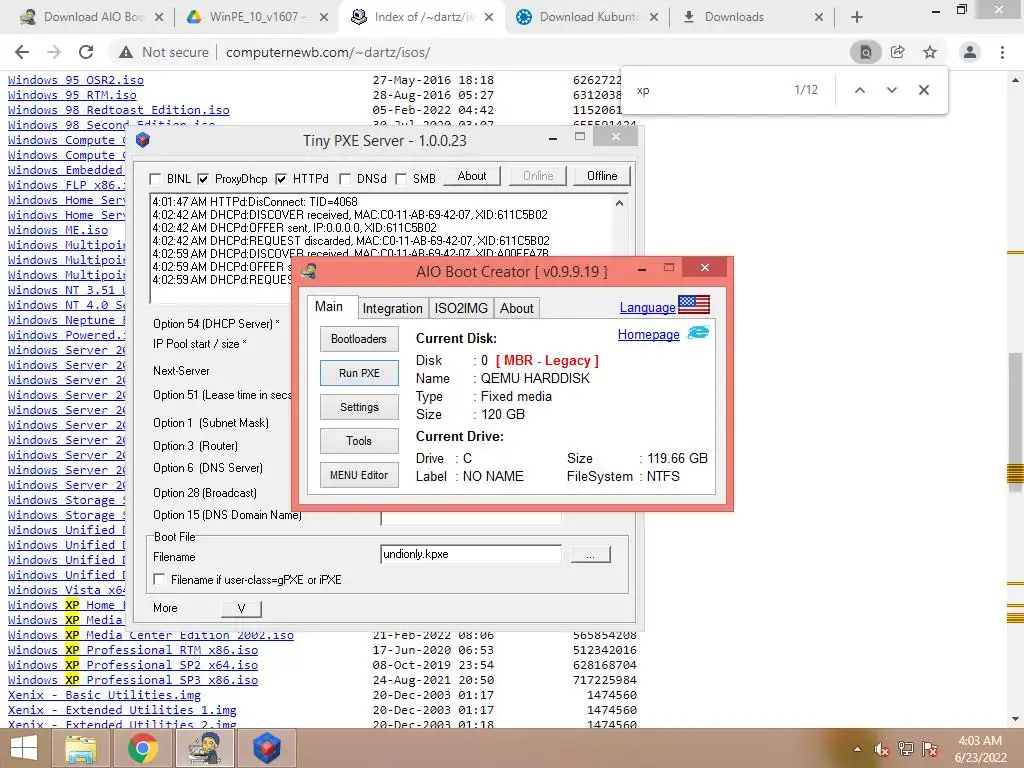Click the Run PXE button

pyautogui.click(x=359, y=373)
